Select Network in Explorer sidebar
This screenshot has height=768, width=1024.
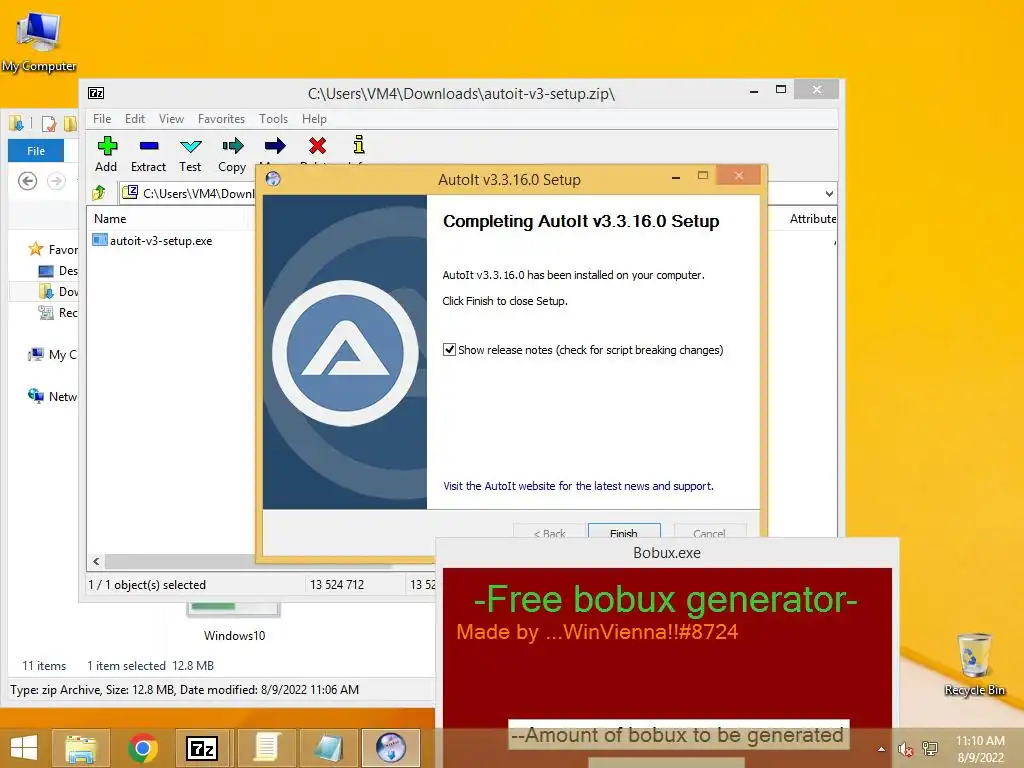(x=53, y=396)
